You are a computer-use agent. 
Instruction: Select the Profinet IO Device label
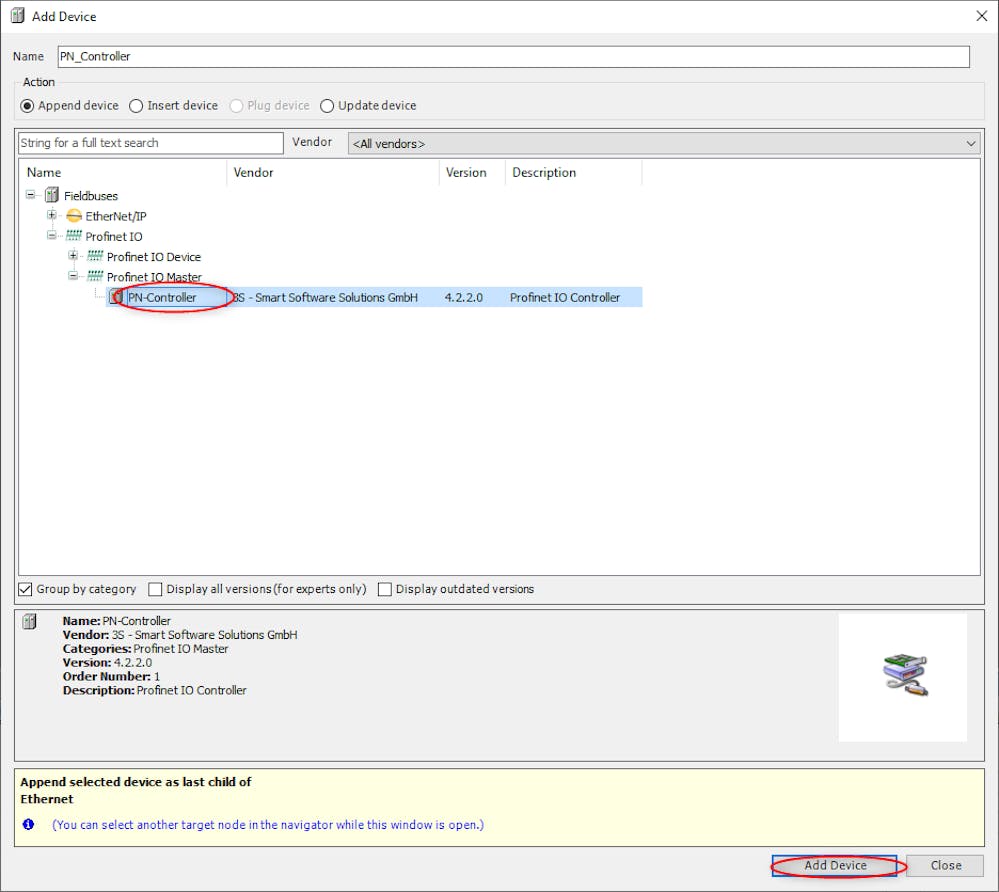[x=154, y=257]
